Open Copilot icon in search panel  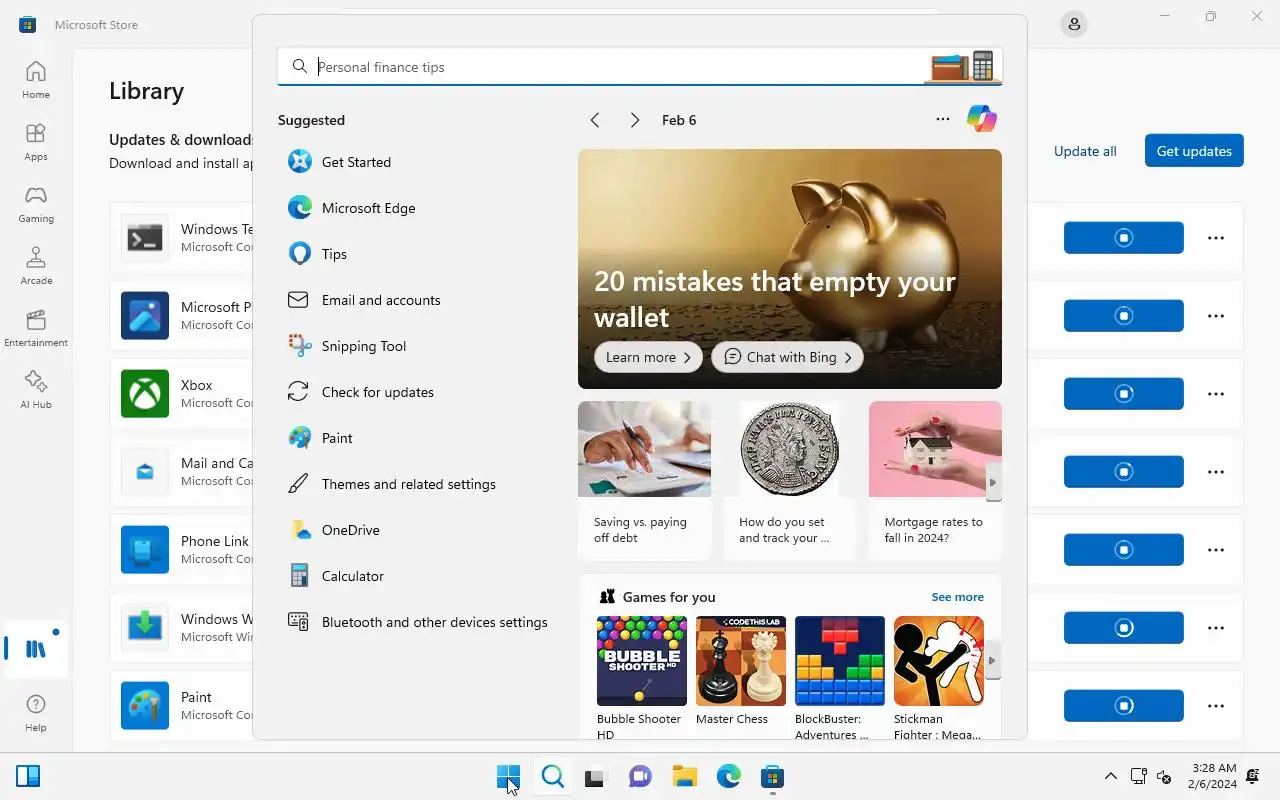[981, 119]
